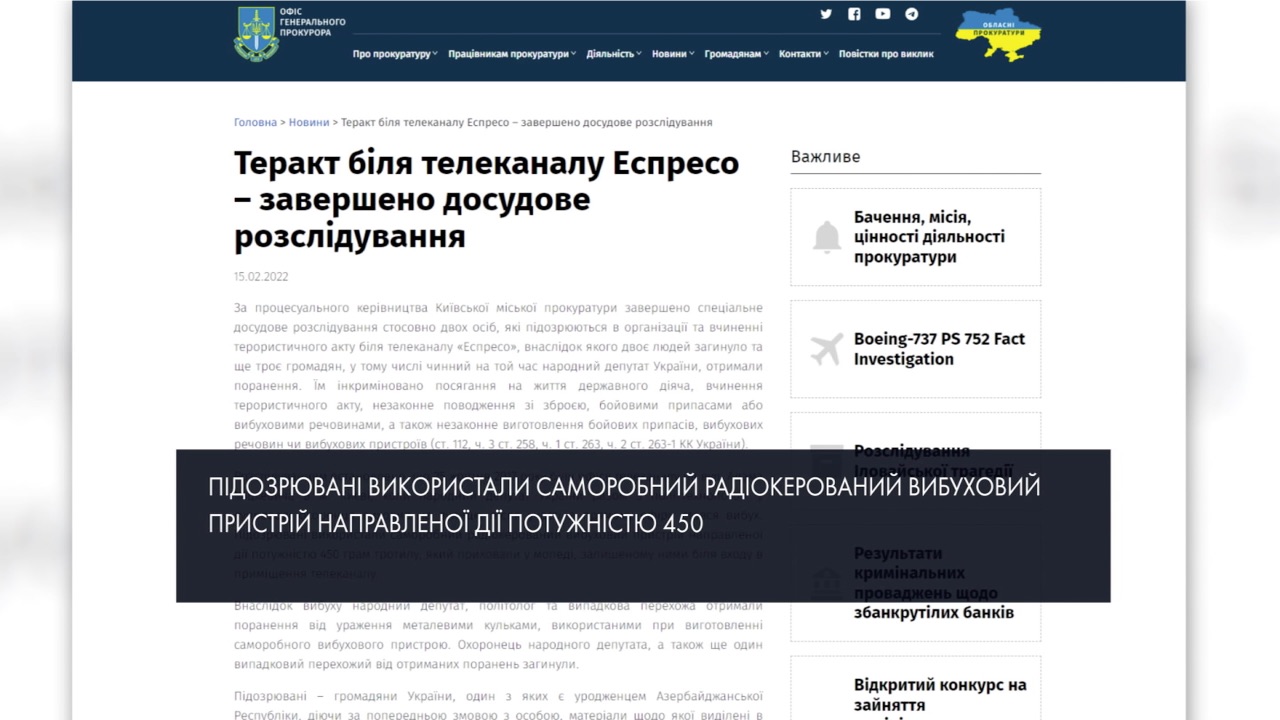Open the YouTube channel icon

883,14
